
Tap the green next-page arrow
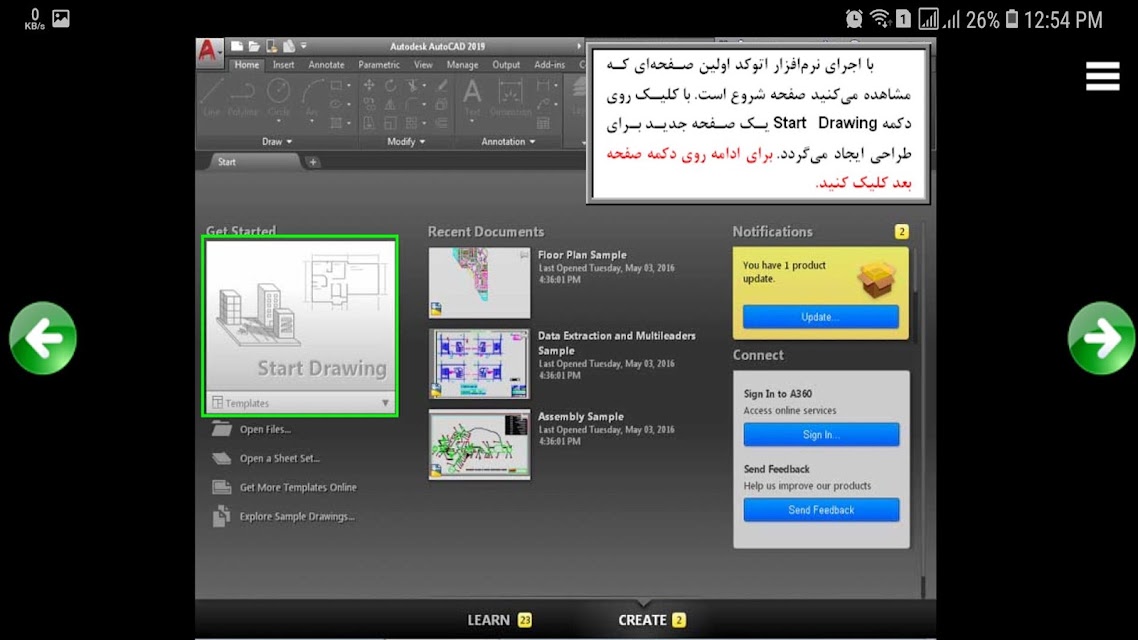1101,338
